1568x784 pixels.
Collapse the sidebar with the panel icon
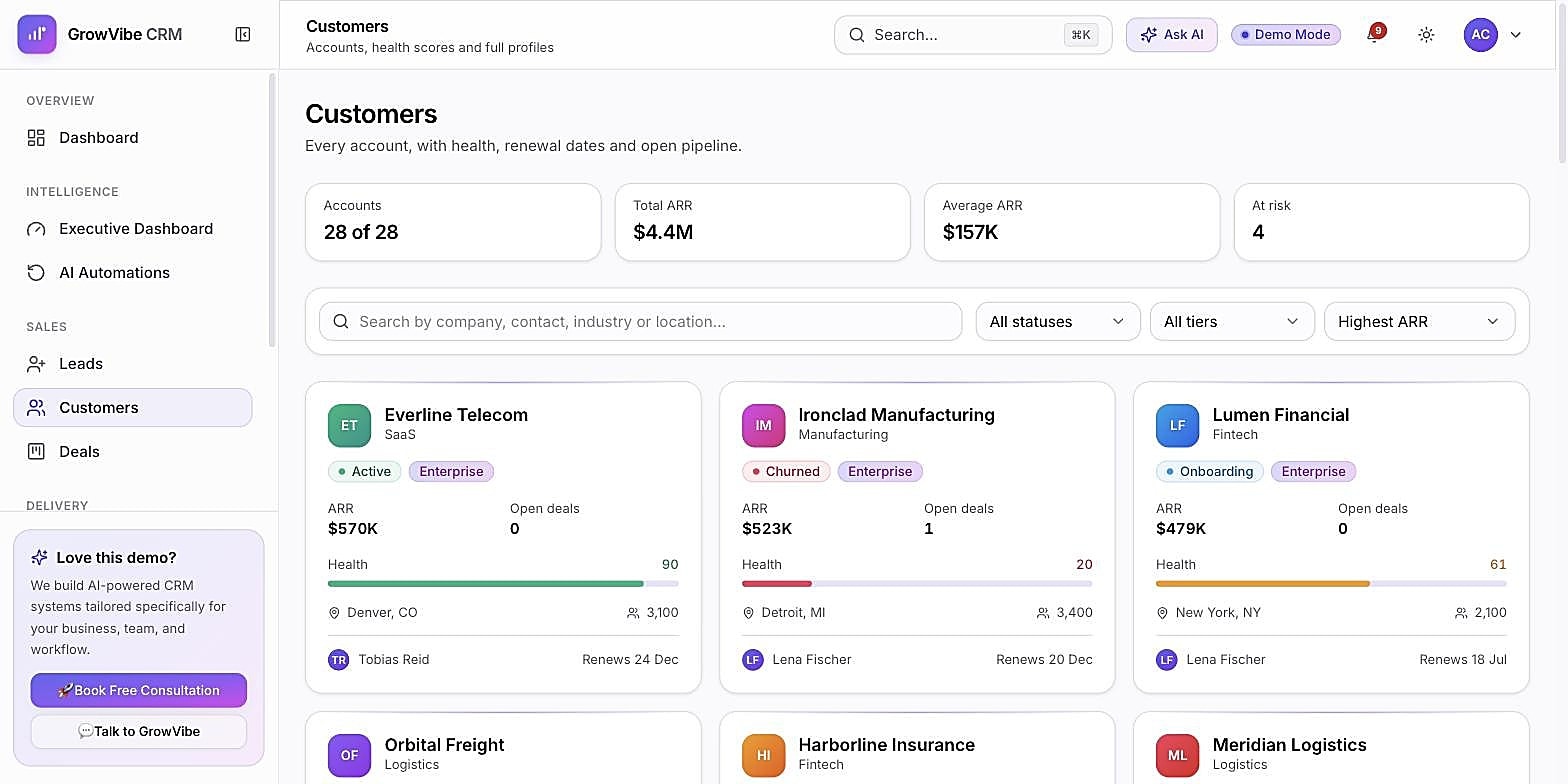pos(243,34)
